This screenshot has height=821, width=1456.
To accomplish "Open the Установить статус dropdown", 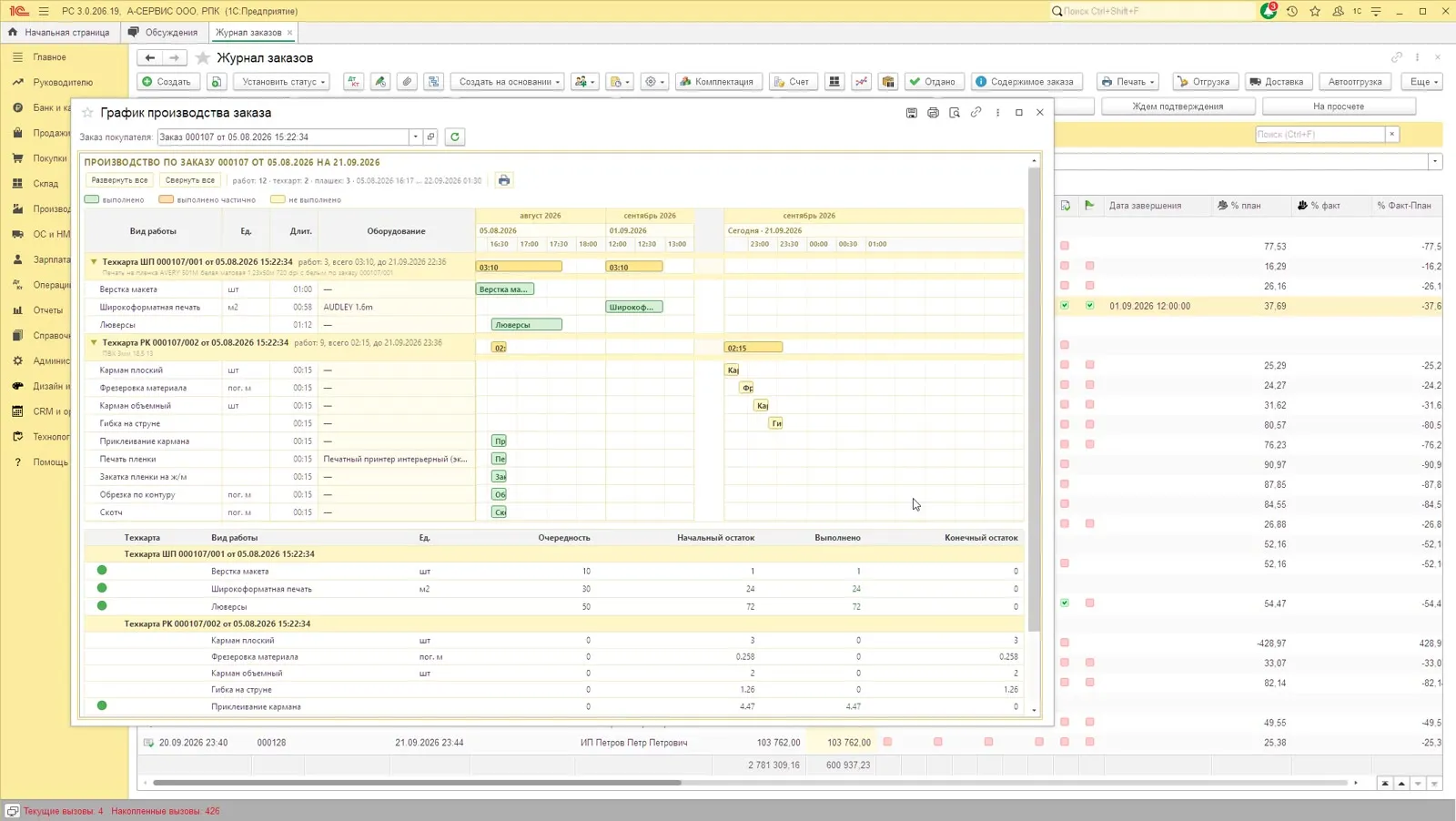I will click(x=284, y=81).
